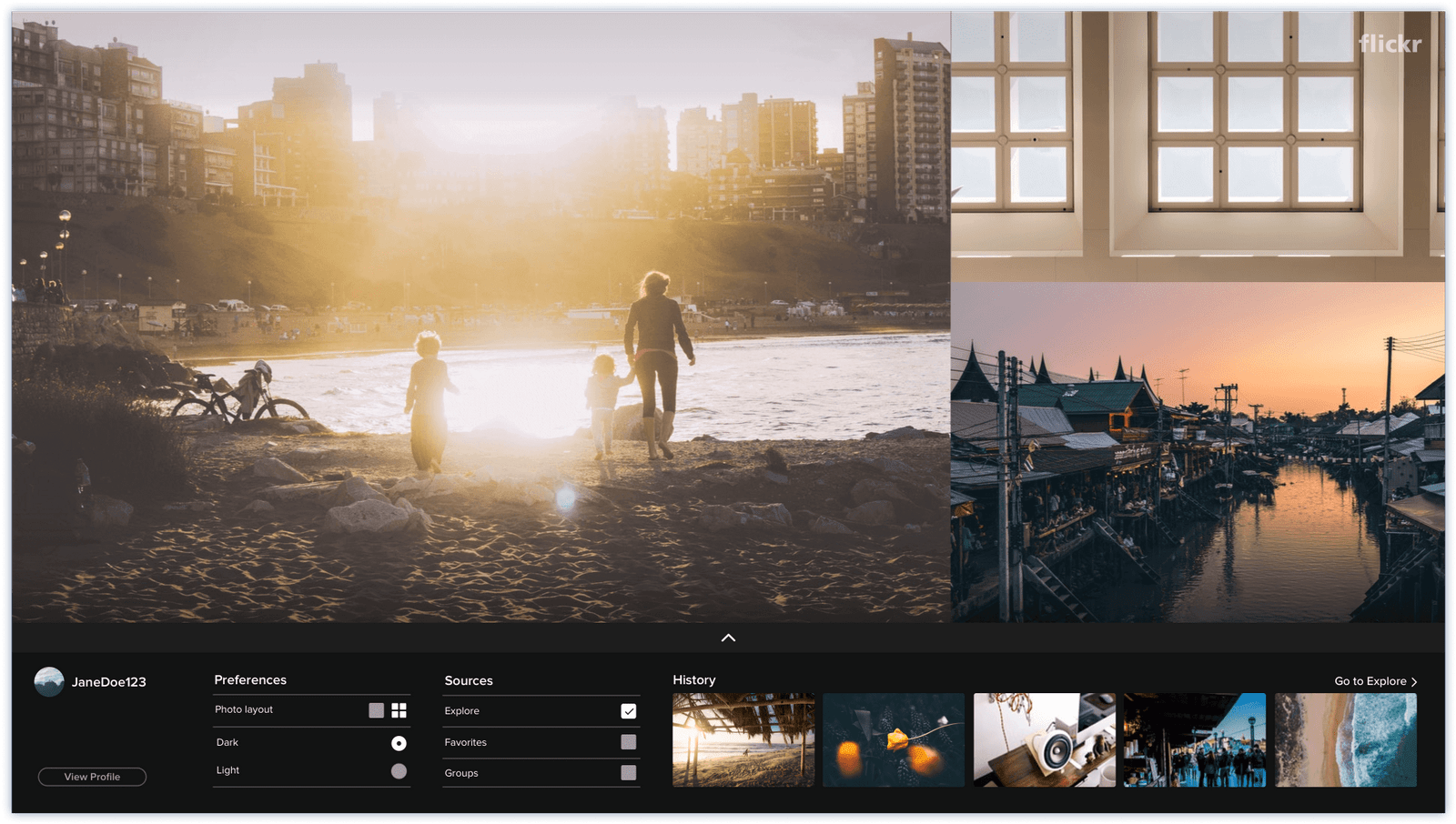Click the Favorites source label

coord(465,742)
